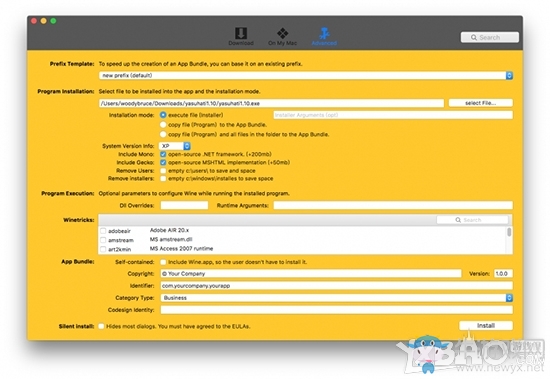Screen dimensions: 550x379
Task: Enable the Silent Install checkbox
Action: (101, 326)
